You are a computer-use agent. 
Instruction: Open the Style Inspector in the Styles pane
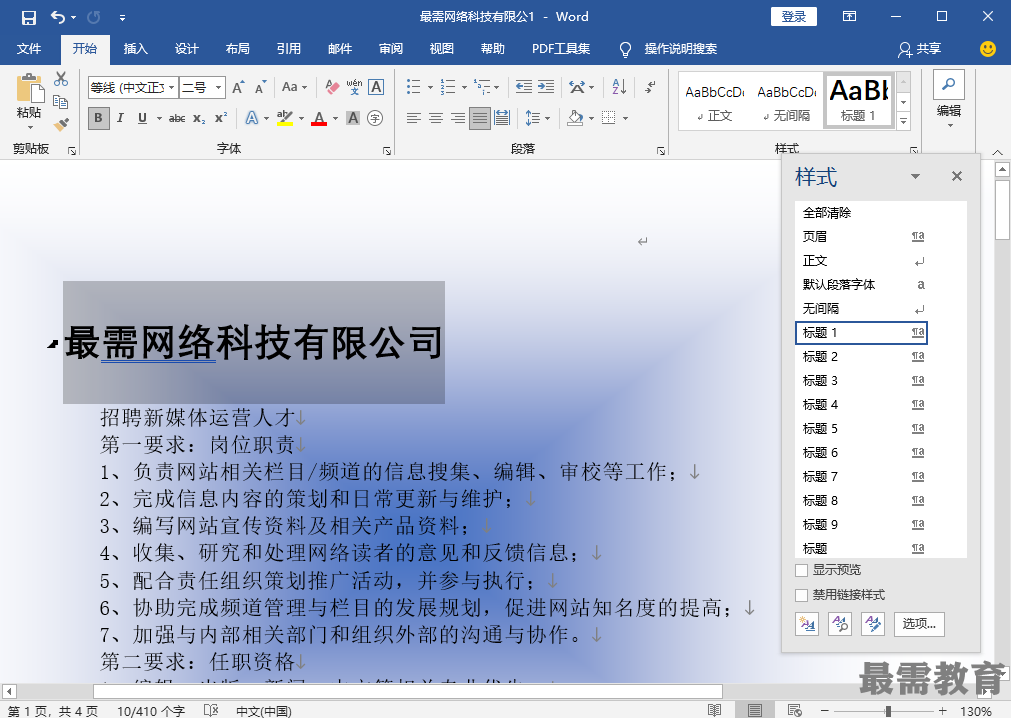coord(840,624)
